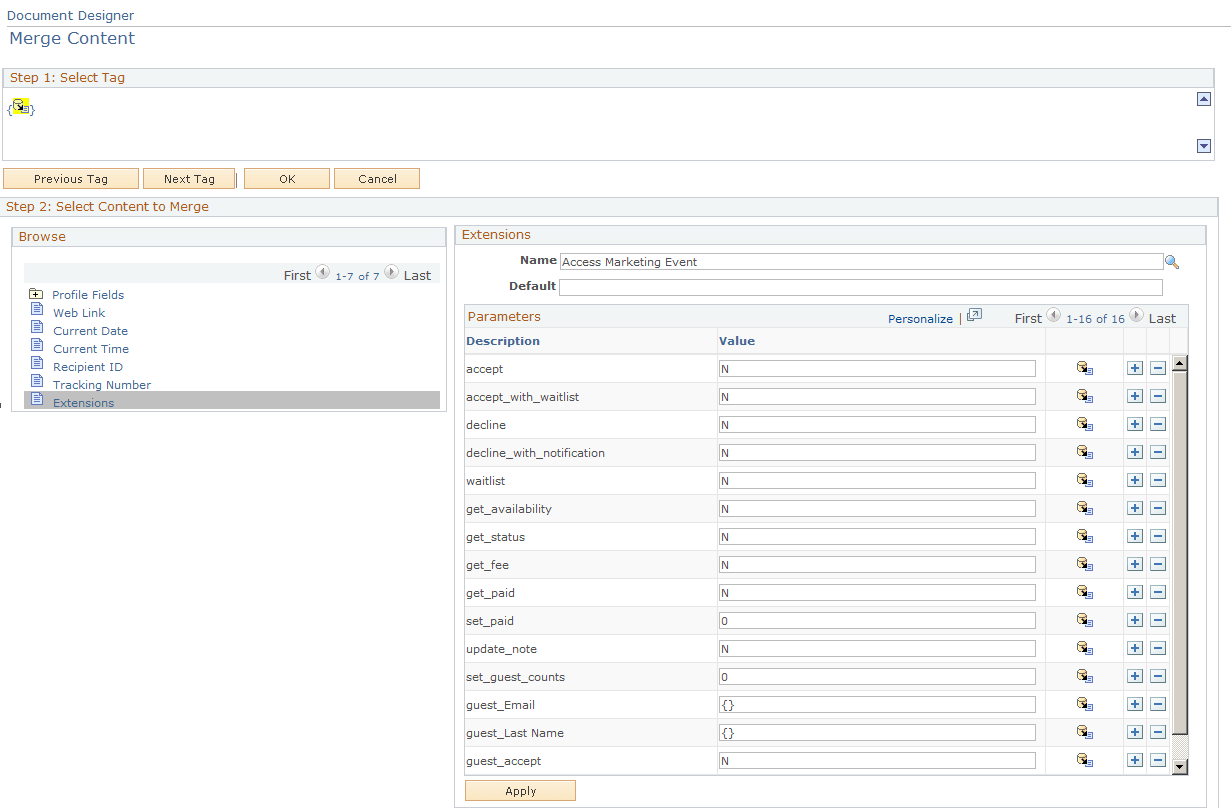1231x808 pixels.
Task: Add a row after decline_with_notification
Action: coord(1135,452)
